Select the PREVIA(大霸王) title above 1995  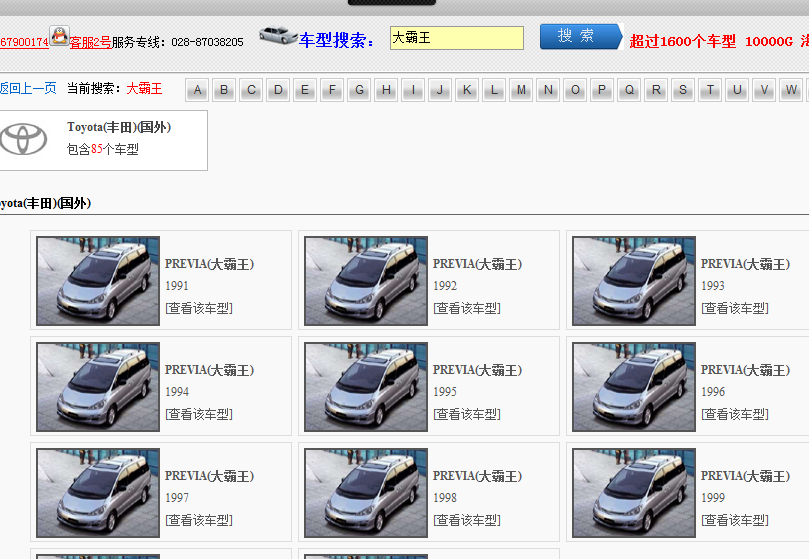click(x=477, y=370)
